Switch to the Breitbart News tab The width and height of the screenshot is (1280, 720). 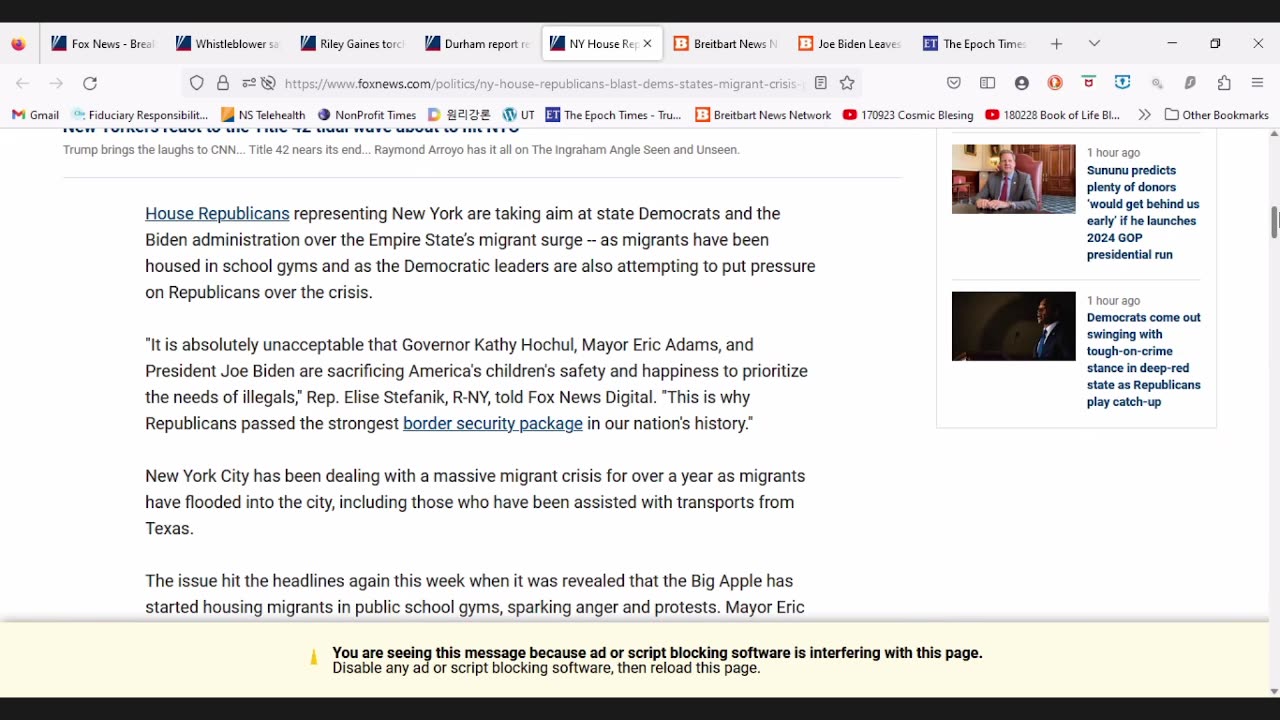[x=726, y=44]
